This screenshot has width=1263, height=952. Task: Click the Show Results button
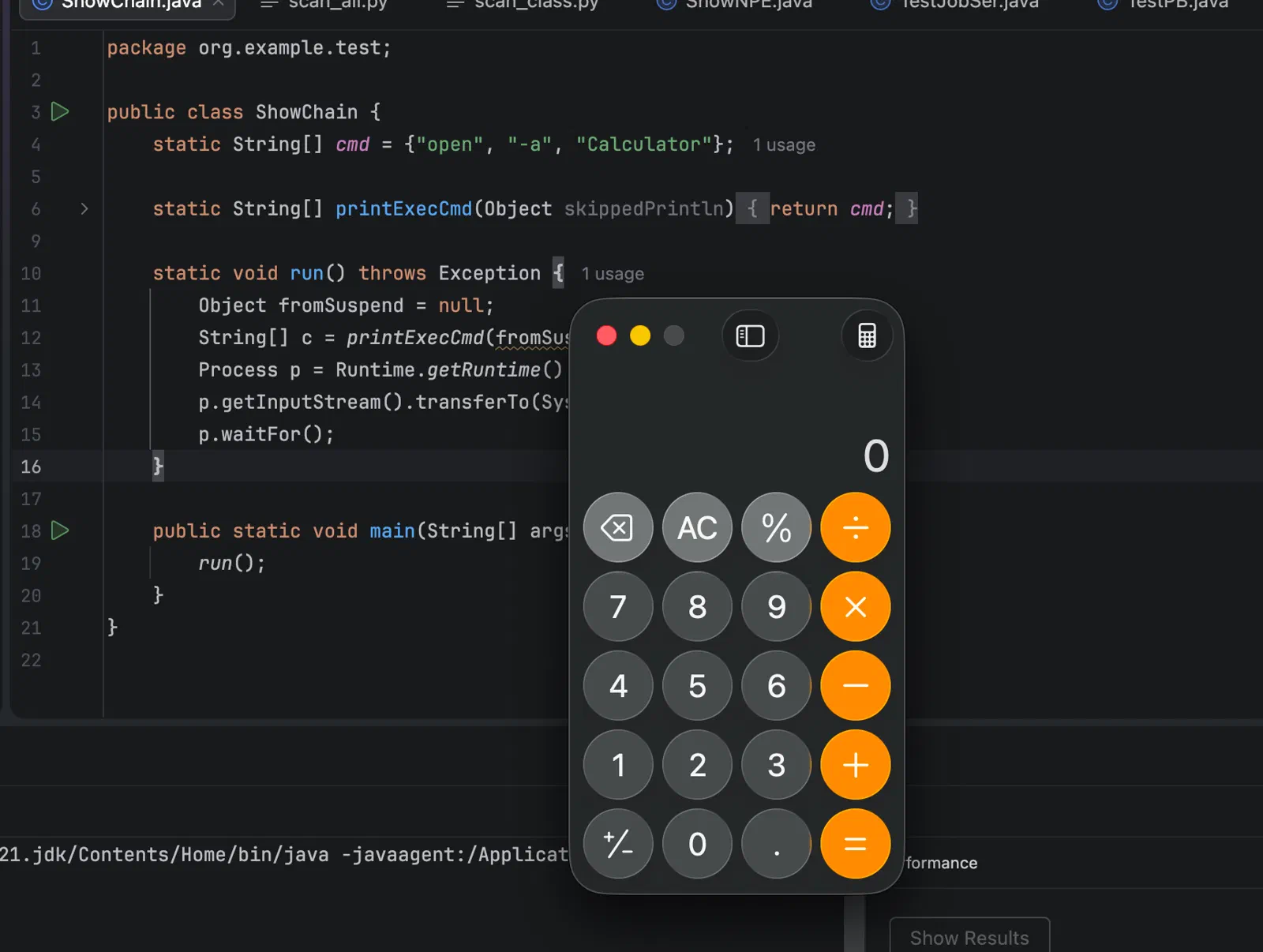coord(969,936)
